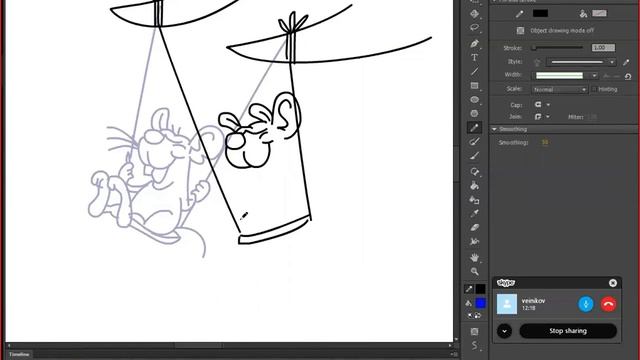
Task: Expand Skype options chevron button
Action: pyautogui.click(x=504, y=331)
